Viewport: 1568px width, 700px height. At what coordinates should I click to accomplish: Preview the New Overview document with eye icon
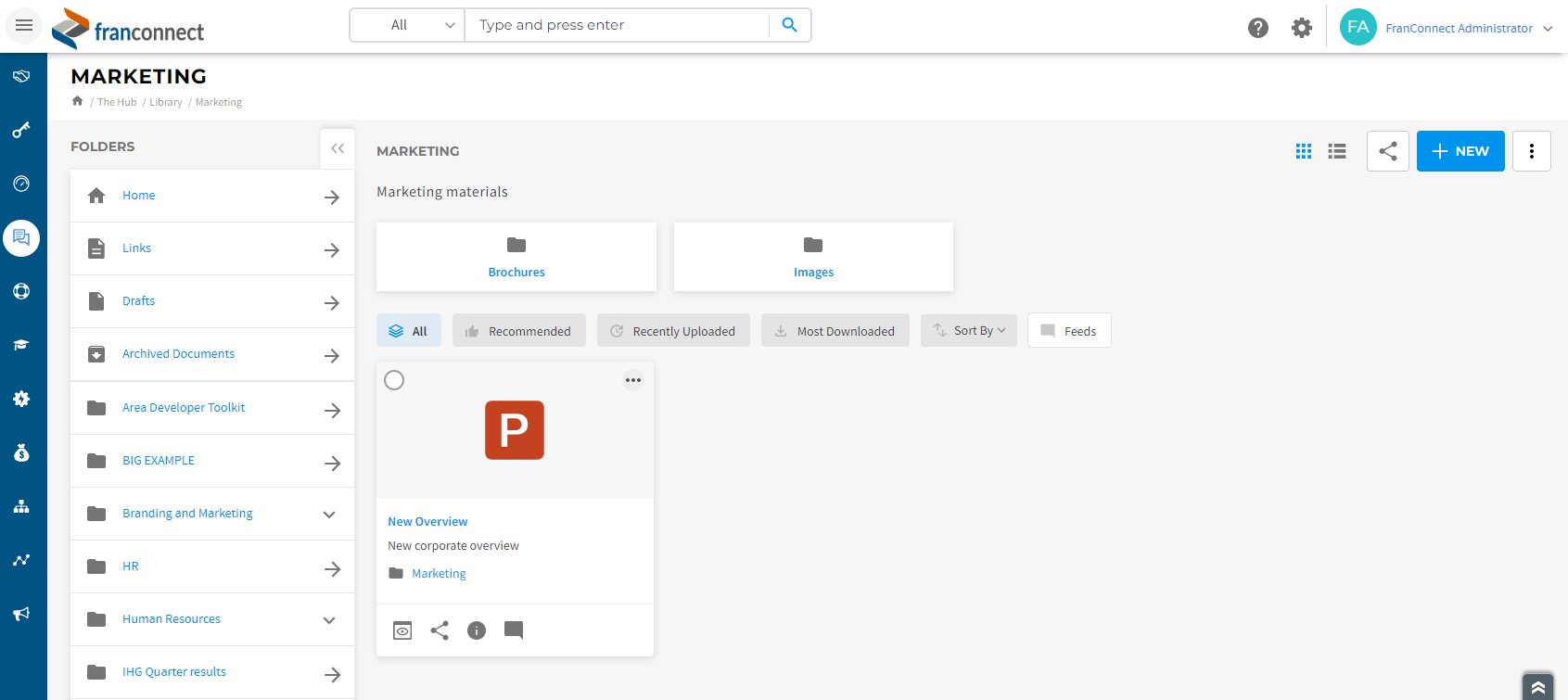tap(402, 630)
